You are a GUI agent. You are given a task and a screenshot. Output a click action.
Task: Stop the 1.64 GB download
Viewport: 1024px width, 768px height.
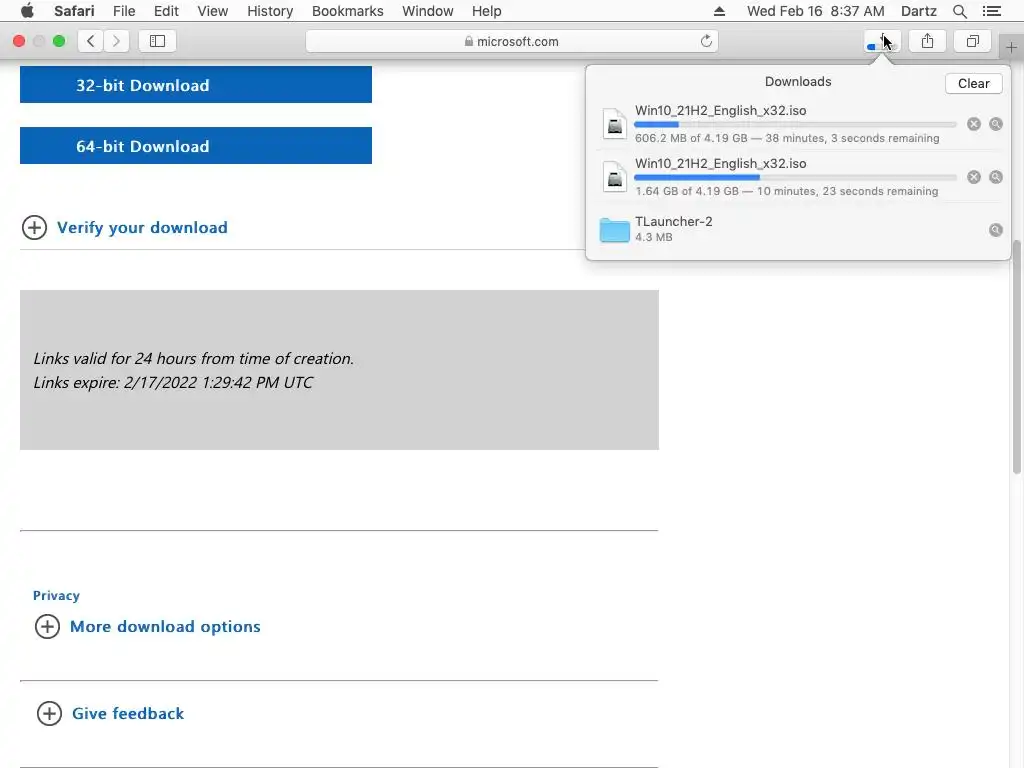974,177
